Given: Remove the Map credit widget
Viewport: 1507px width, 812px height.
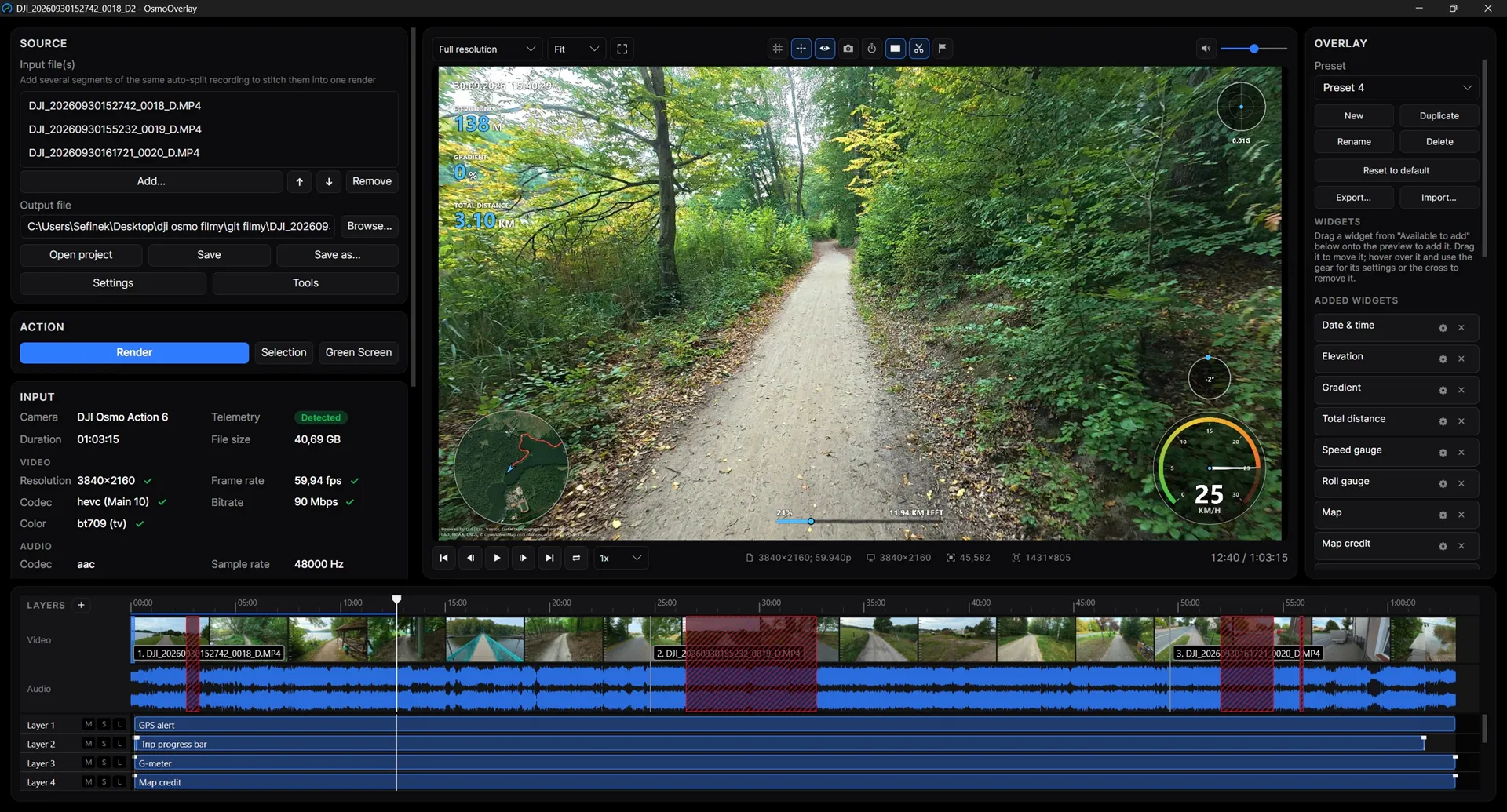Looking at the screenshot, I should [1461, 546].
